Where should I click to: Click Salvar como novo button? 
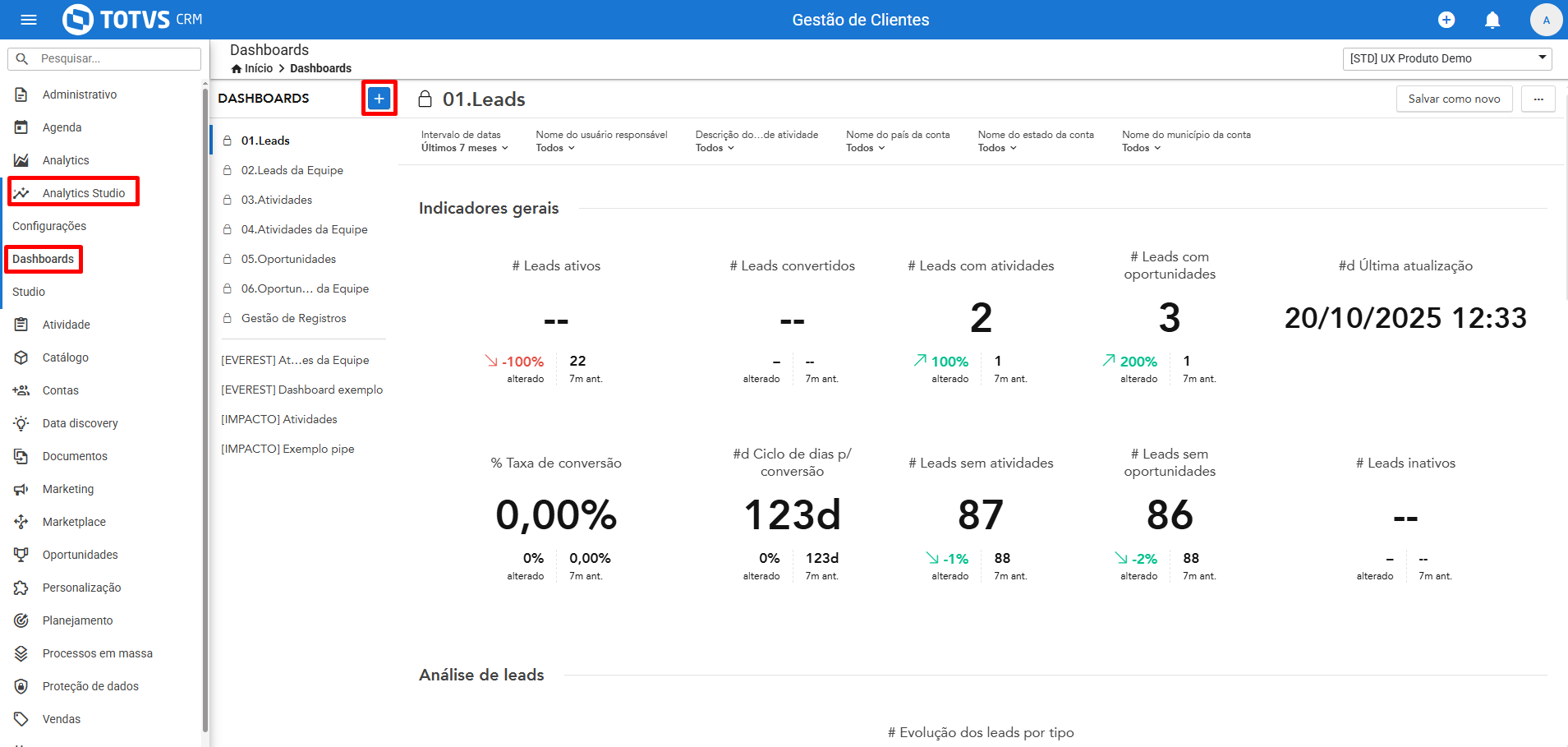pos(1454,99)
